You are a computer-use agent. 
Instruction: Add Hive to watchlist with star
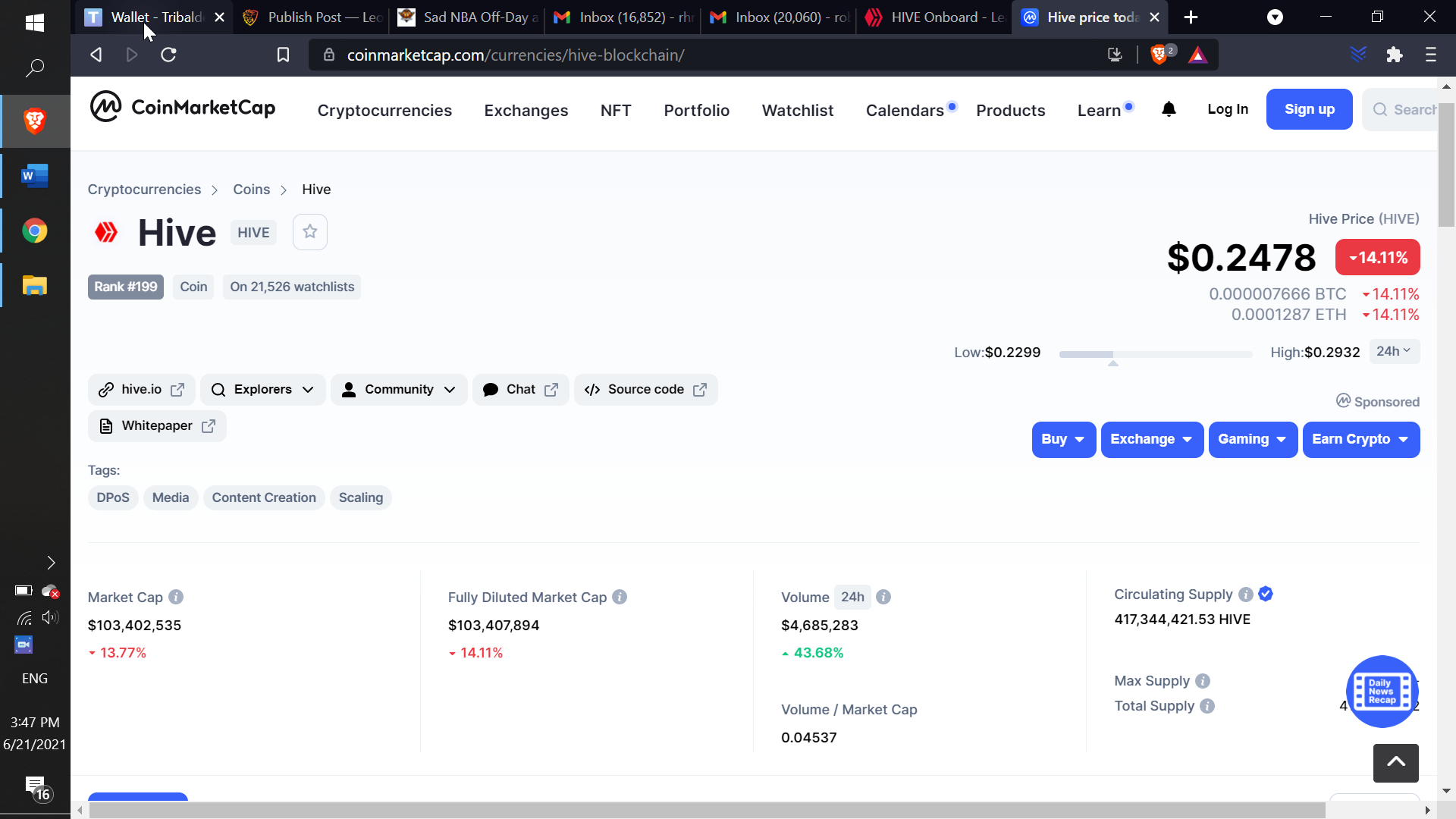coord(310,232)
